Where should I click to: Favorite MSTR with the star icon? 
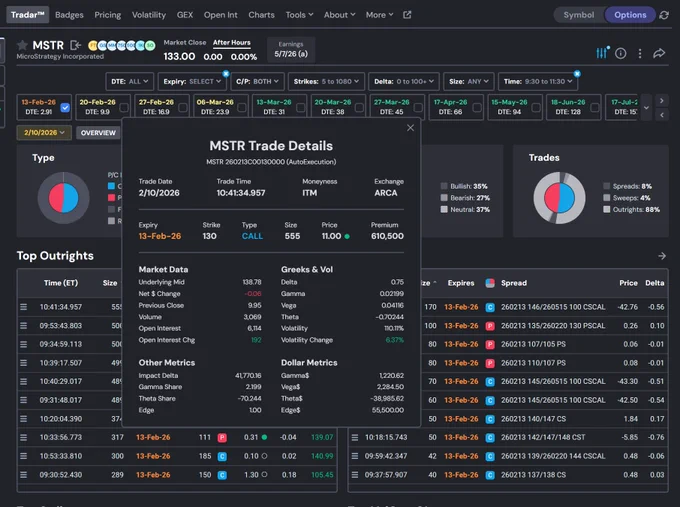[x=22, y=45]
